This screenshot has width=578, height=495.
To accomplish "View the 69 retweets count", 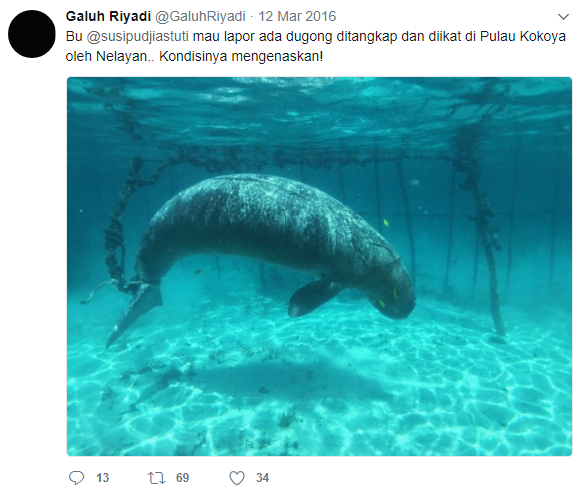I will click(x=182, y=478).
